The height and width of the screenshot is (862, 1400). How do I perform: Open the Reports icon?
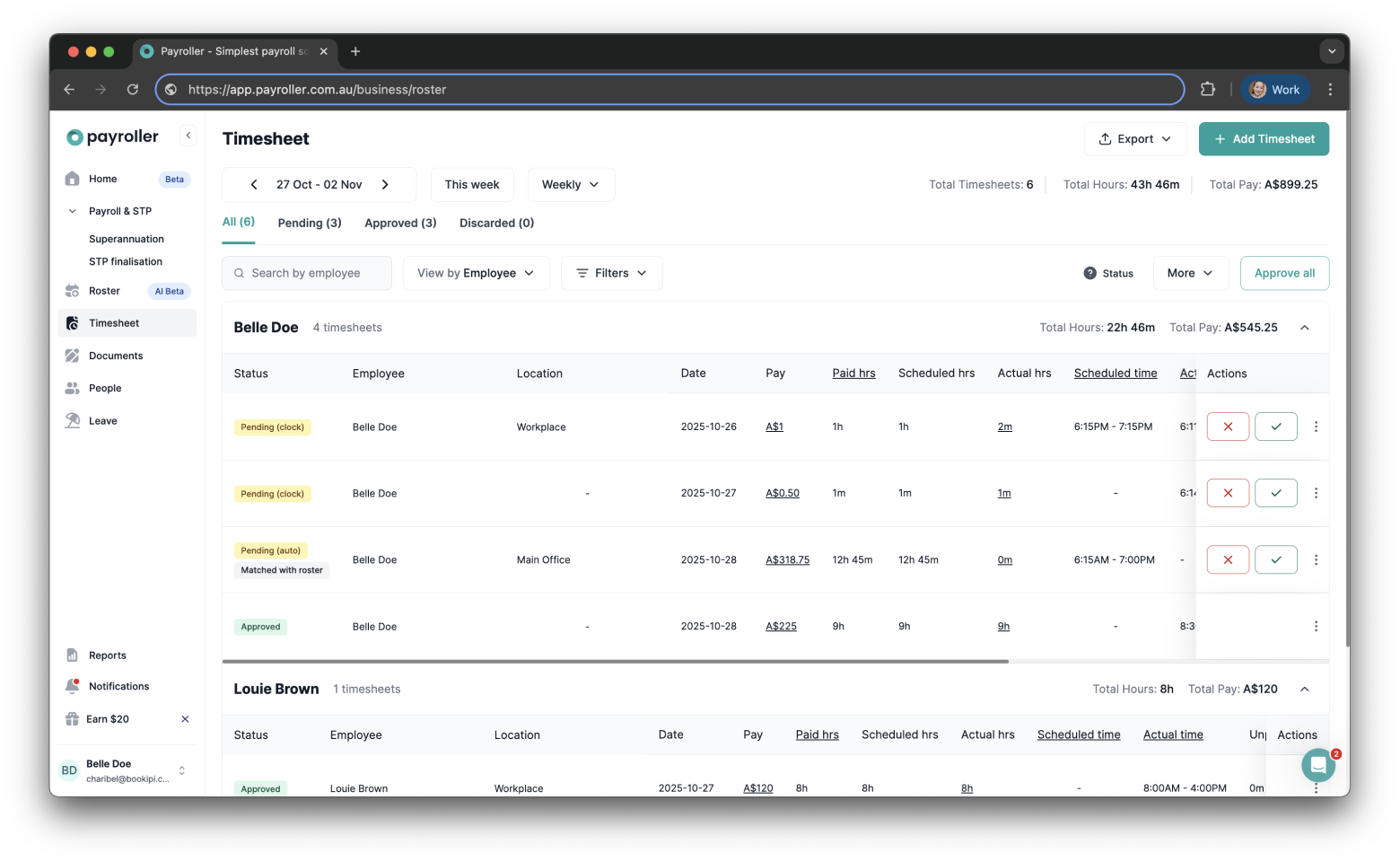click(72, 655)
